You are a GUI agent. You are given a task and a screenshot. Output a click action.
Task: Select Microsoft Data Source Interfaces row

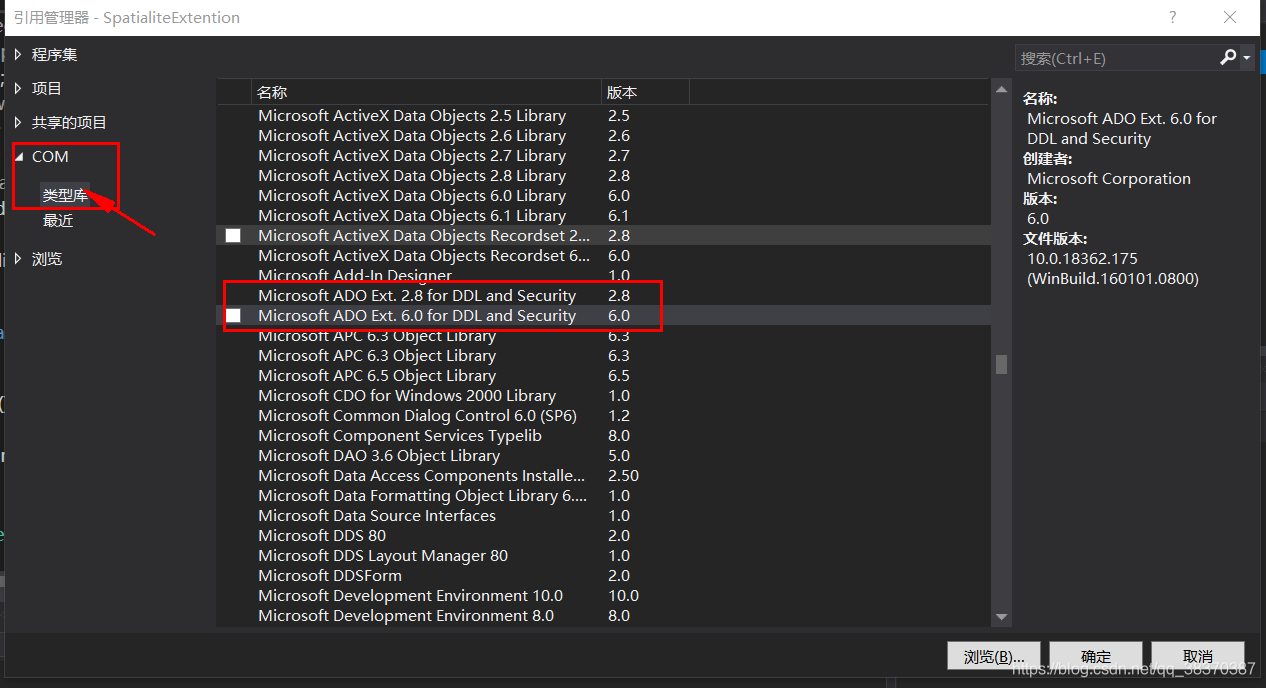604,516
